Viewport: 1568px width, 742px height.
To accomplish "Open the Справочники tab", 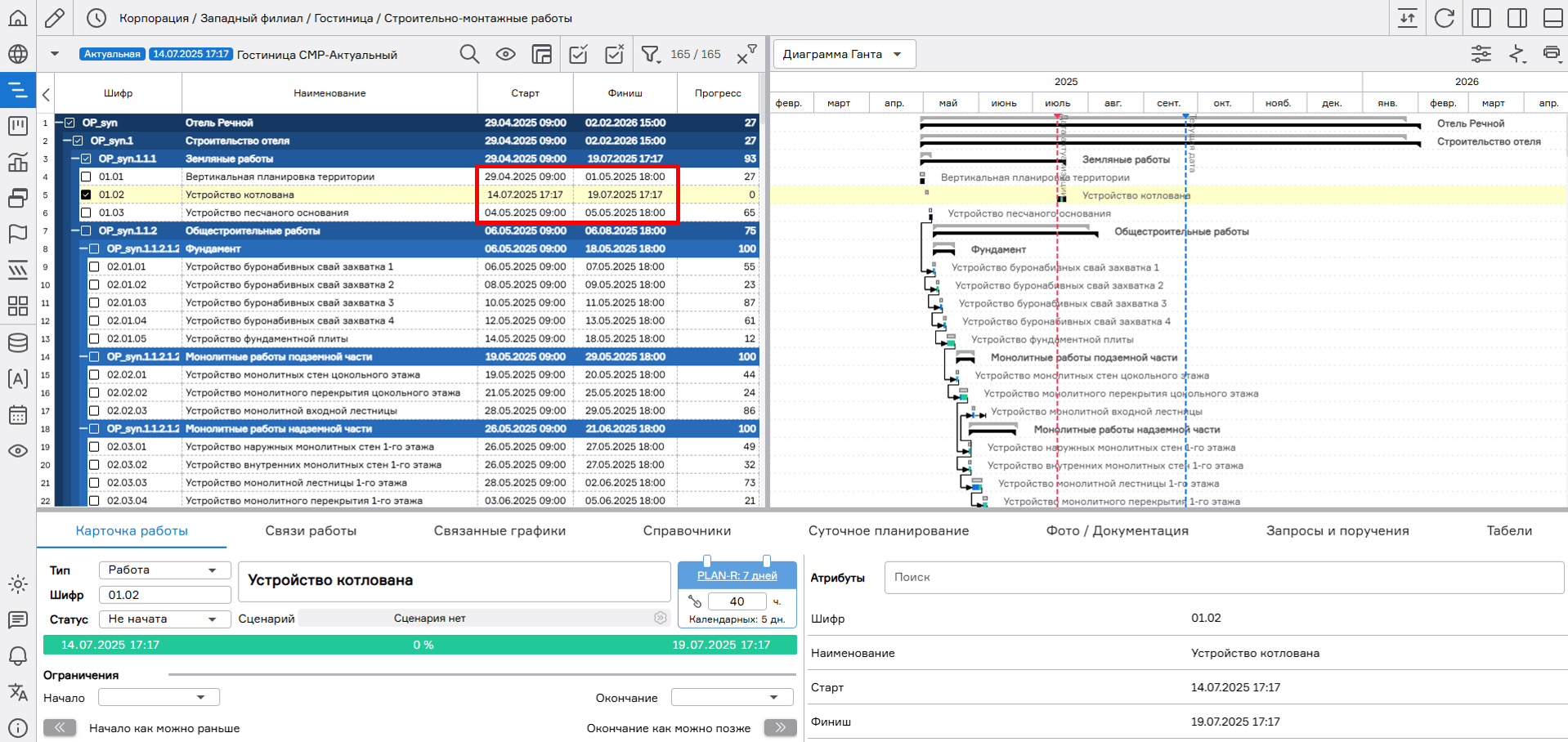I will pos(687,530).
